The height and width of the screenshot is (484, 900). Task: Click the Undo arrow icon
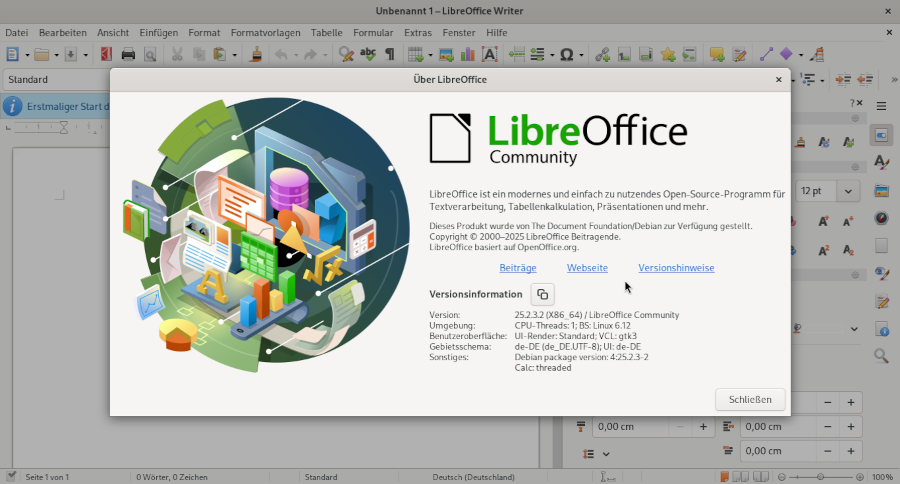pos(281,55)
